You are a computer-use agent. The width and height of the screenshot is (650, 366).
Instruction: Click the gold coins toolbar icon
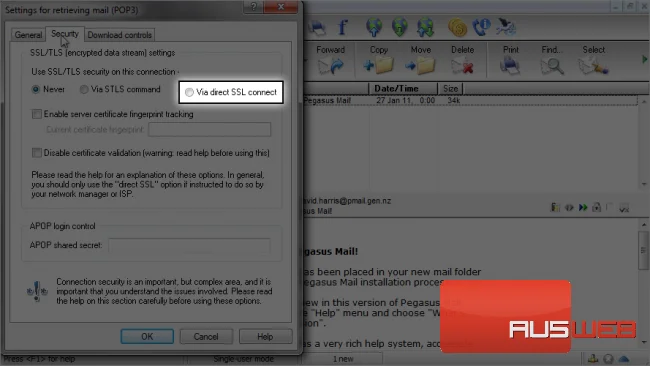pyautogui.click(x=457, y=27)
